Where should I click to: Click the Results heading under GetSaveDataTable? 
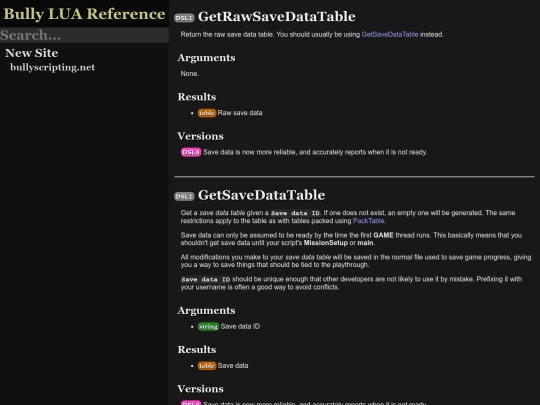coord(197,350)
